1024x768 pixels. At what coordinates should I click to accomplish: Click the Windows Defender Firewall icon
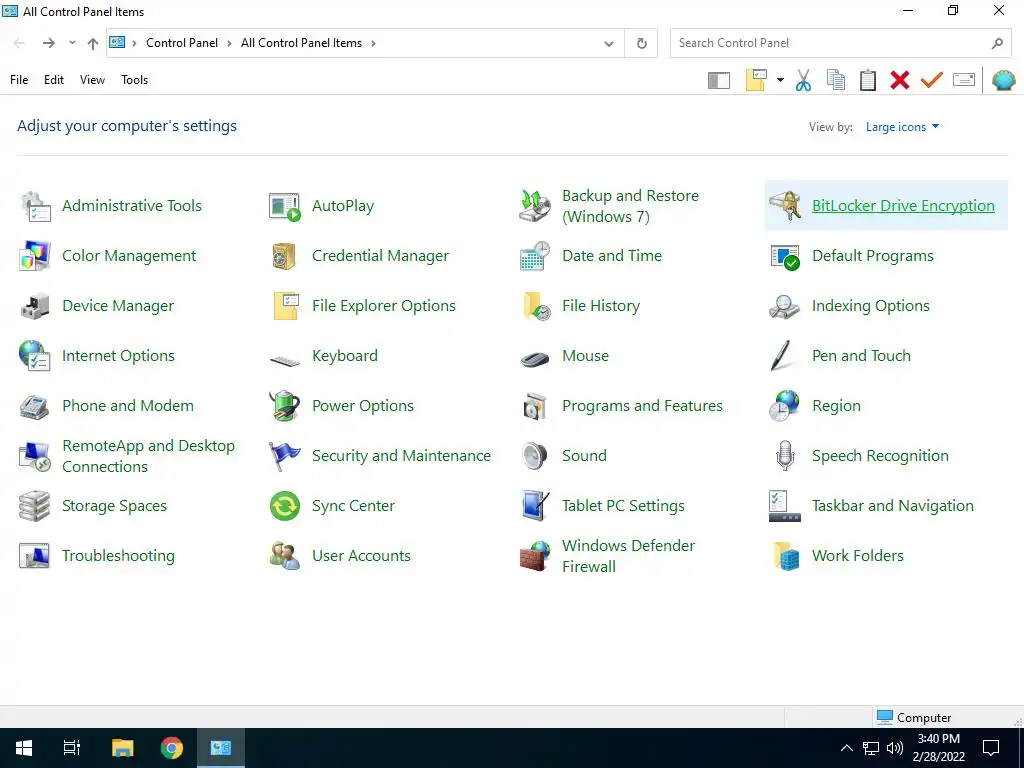tap(535, 556)
